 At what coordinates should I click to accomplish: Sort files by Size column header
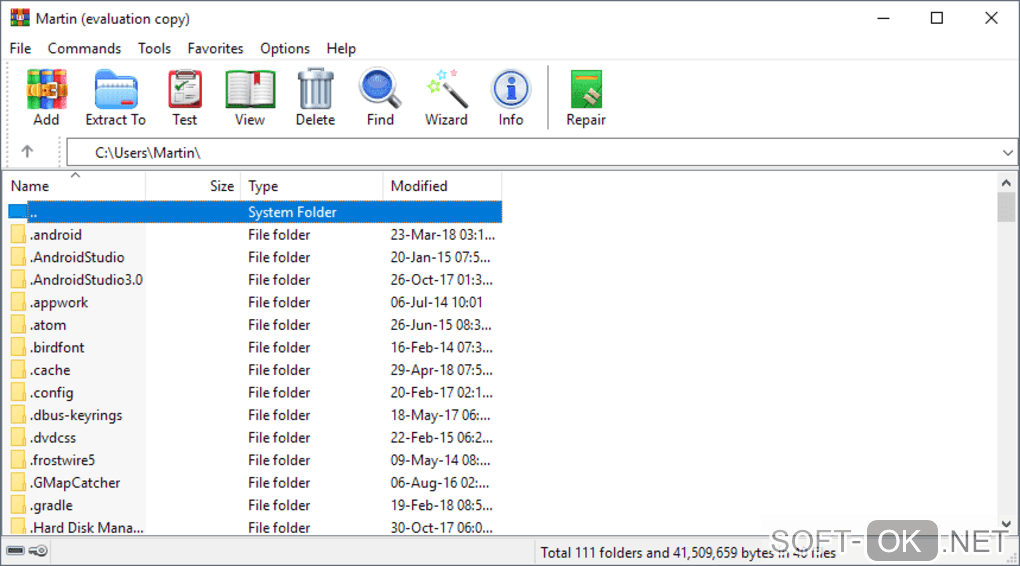click(x=193, y=186)
